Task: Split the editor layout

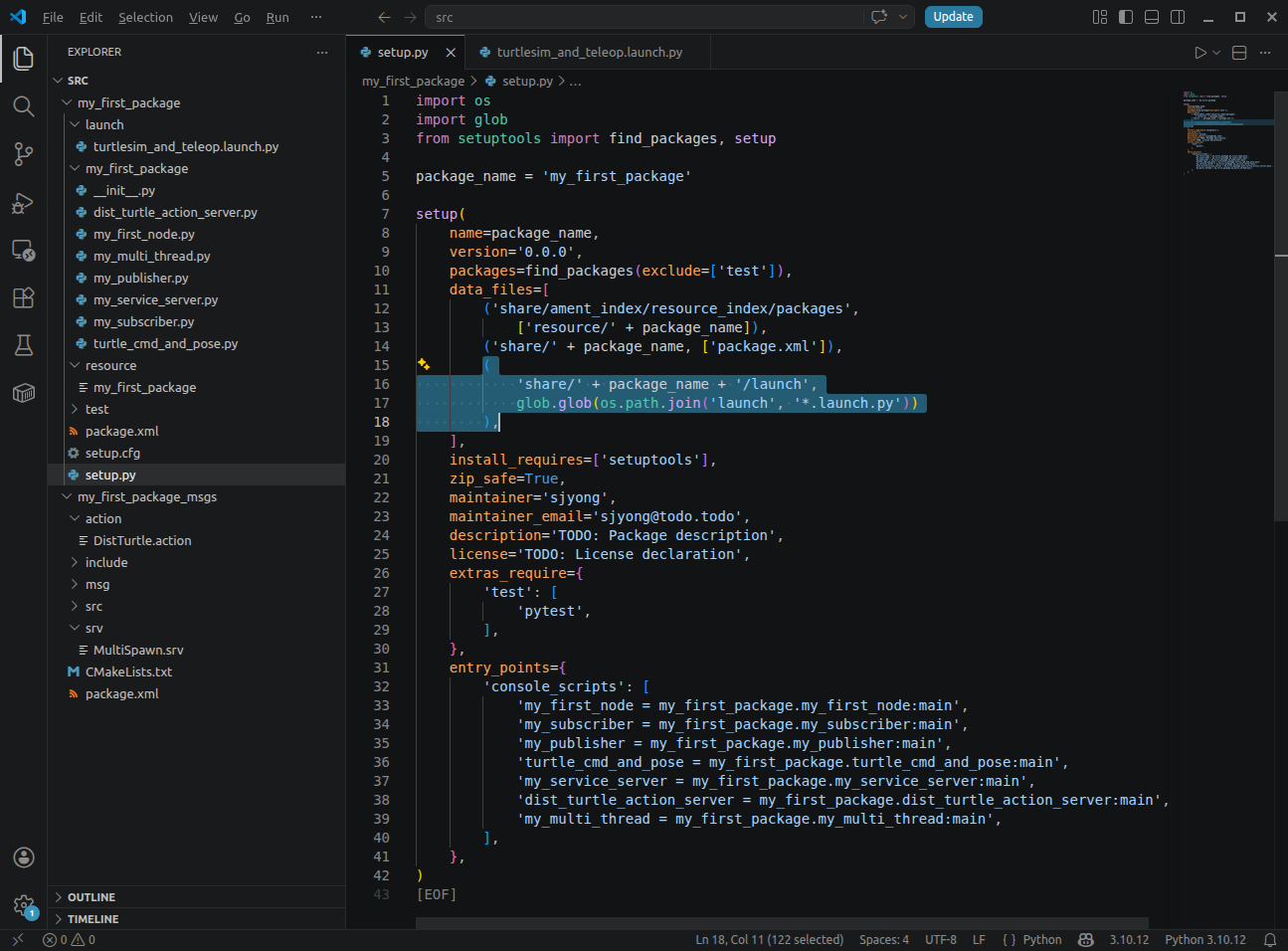Action: click(x=1239, y=53)
